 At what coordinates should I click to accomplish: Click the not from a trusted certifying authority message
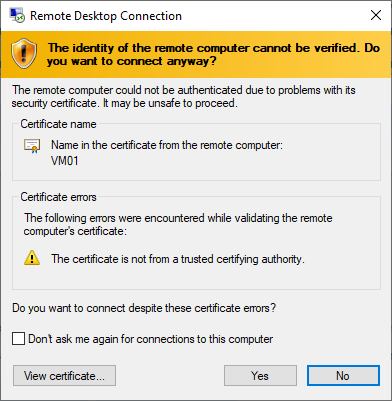178,259
